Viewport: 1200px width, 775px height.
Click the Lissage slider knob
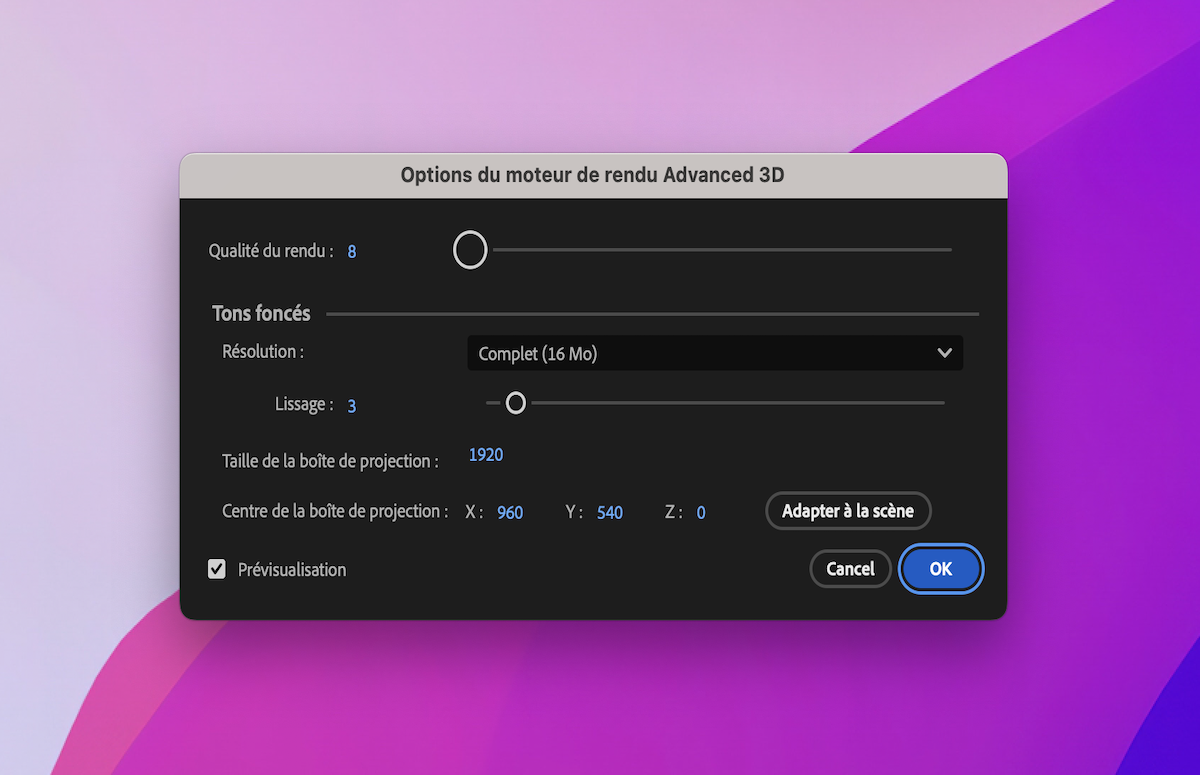click(516, 402)
